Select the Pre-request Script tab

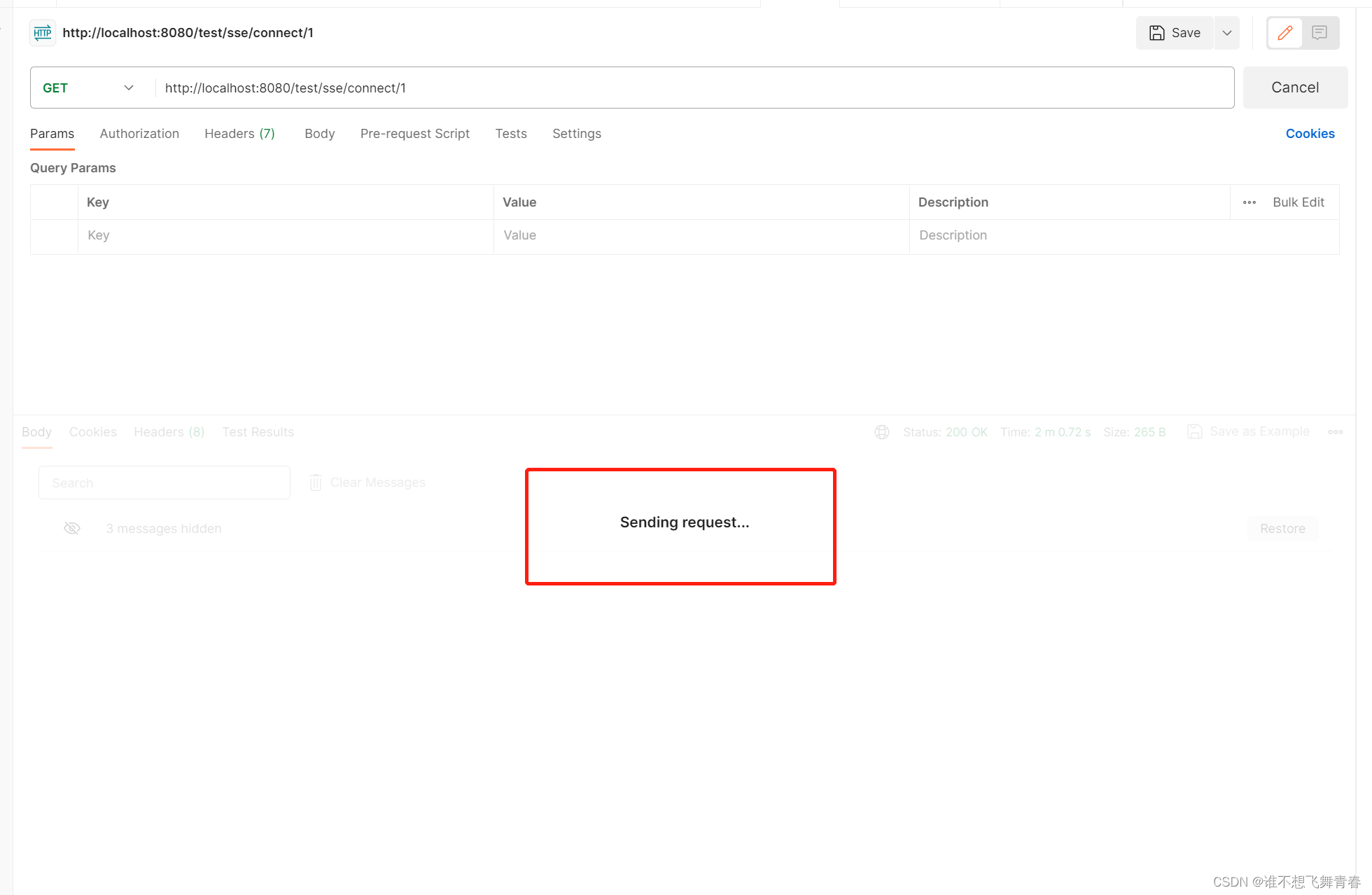[x=414, y=133]
